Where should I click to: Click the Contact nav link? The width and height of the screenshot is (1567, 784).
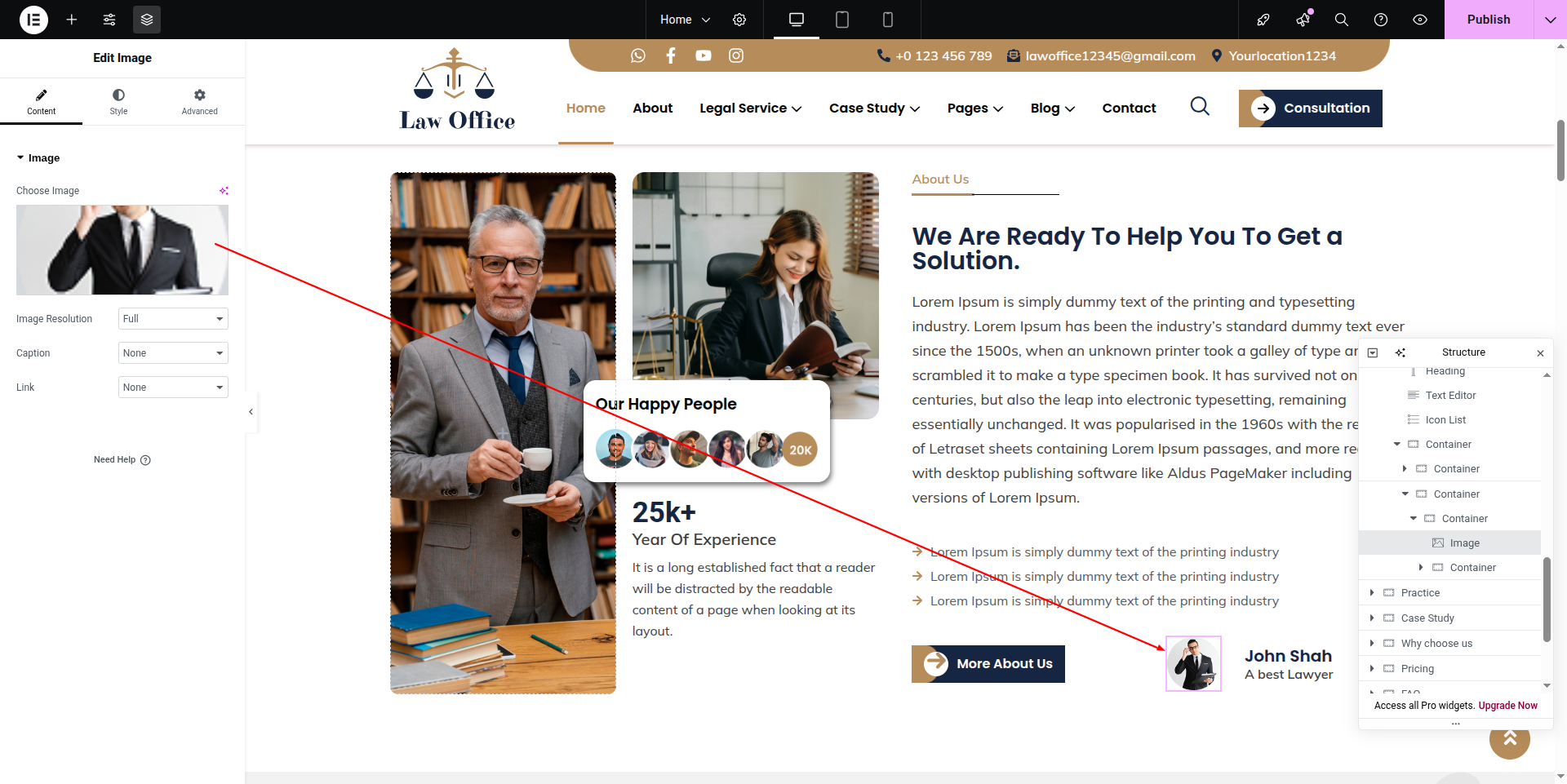[x=1129, y=109]
